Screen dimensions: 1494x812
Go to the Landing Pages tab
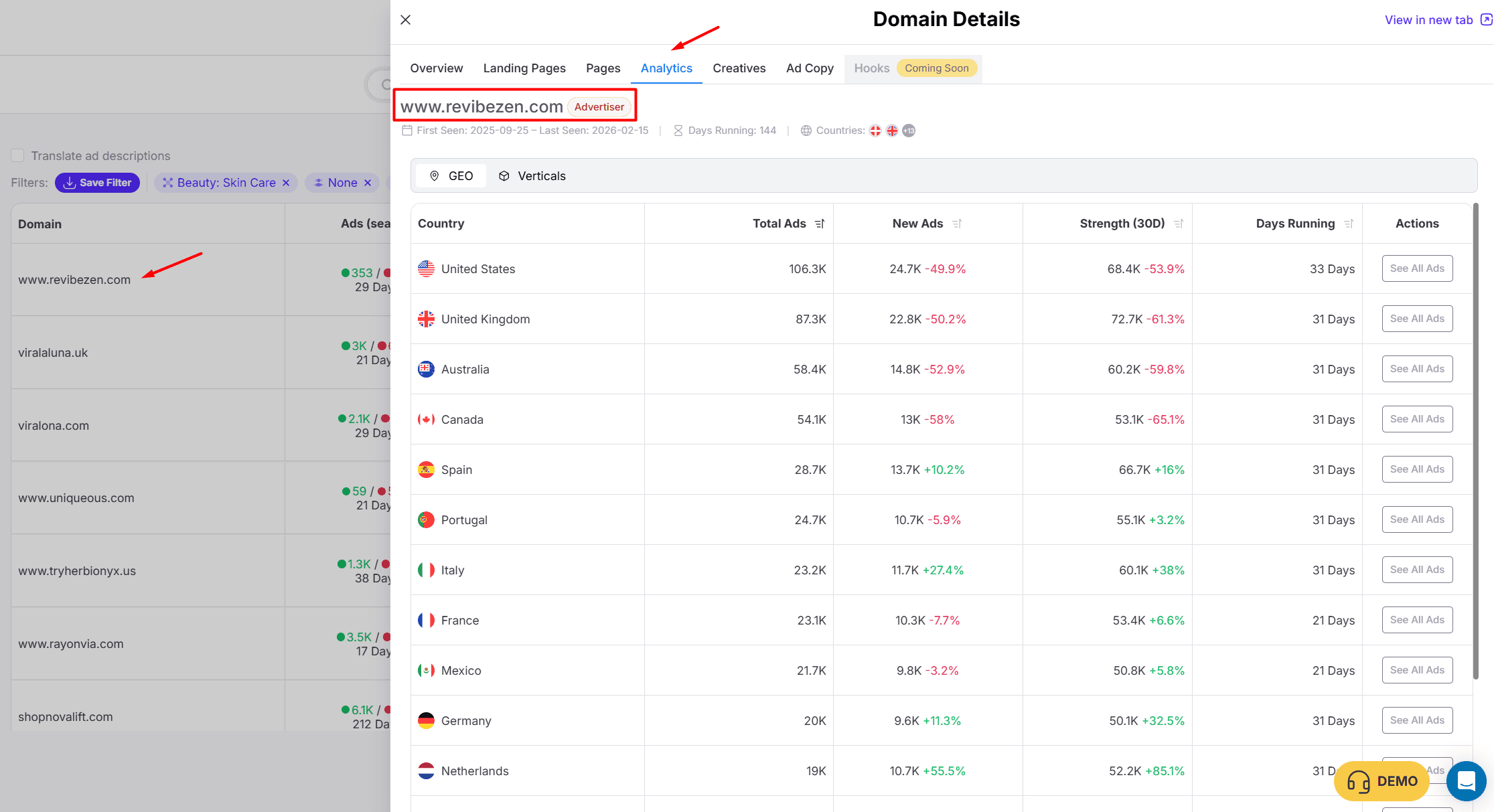(x=524, y=68)
